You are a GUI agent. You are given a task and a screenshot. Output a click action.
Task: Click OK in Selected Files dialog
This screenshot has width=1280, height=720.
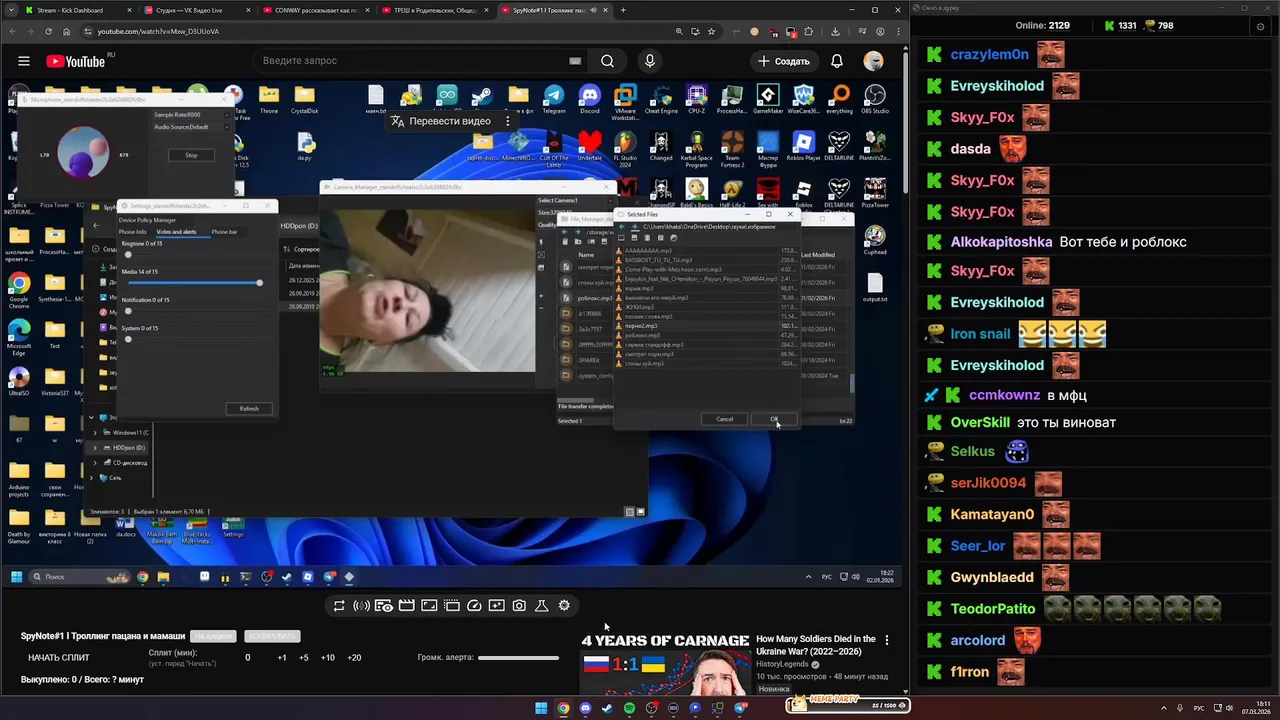774,419
